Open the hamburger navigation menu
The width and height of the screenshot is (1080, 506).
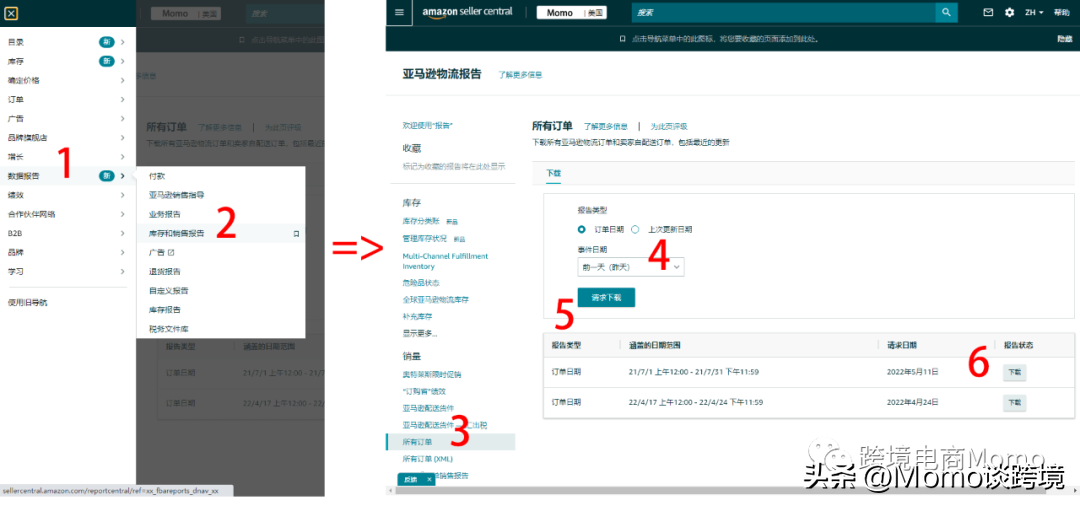pos(399,12)
